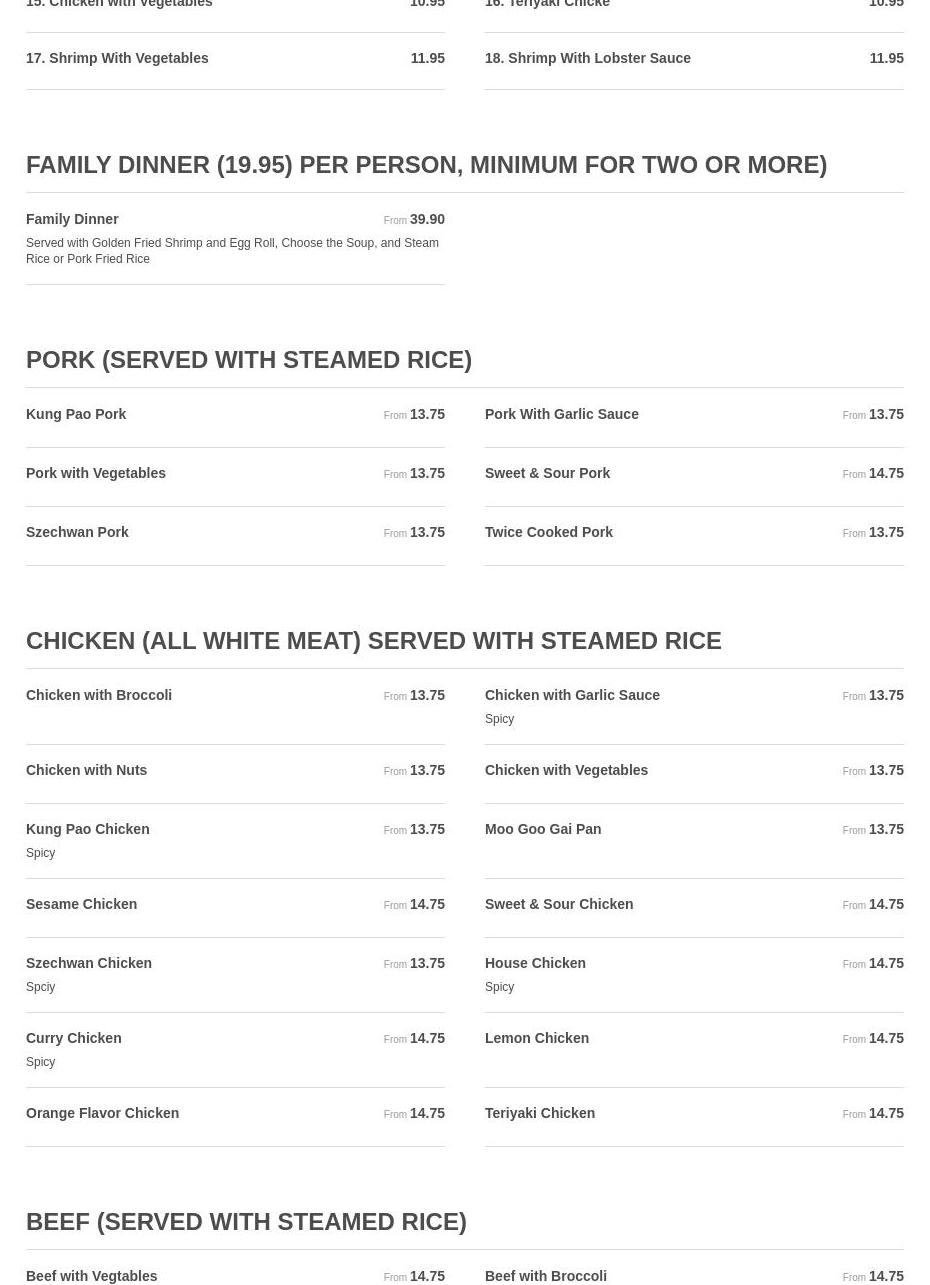Select Chicken with Broccoli
This screenshot has width=930, height=1285.
point(235,707)
